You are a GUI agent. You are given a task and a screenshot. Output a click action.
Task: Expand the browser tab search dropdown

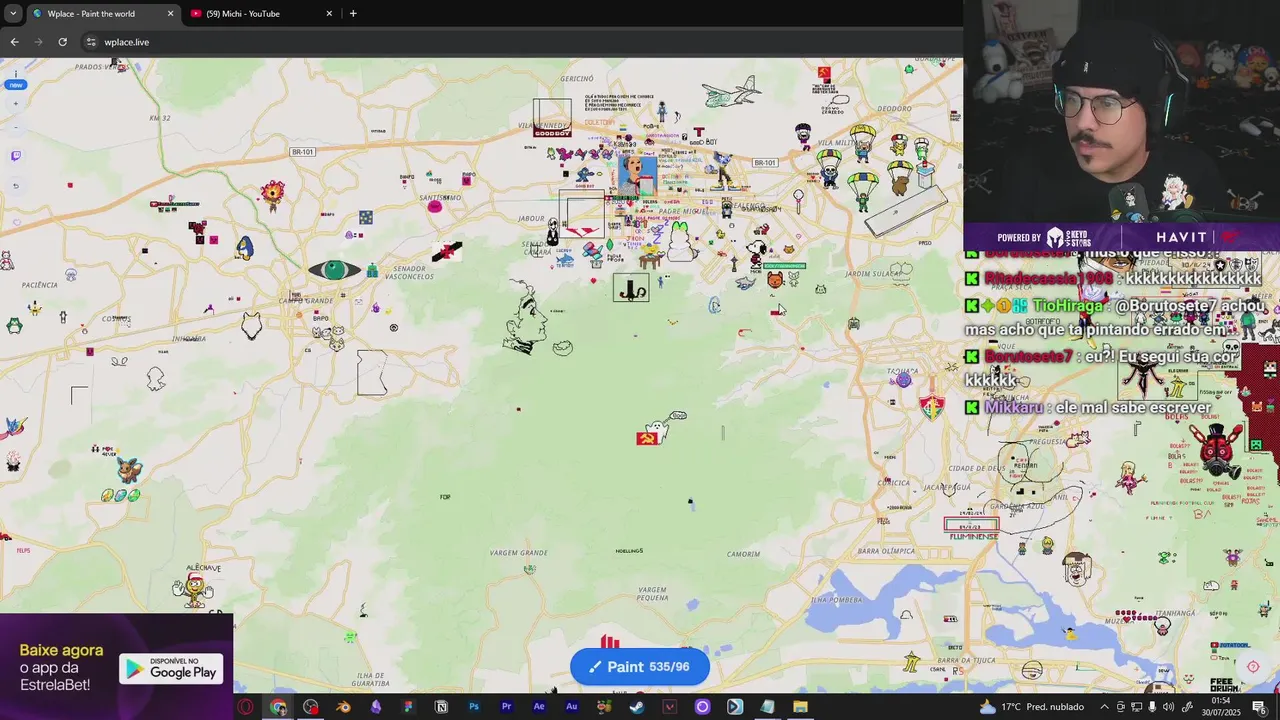click(x=12, y=14)
